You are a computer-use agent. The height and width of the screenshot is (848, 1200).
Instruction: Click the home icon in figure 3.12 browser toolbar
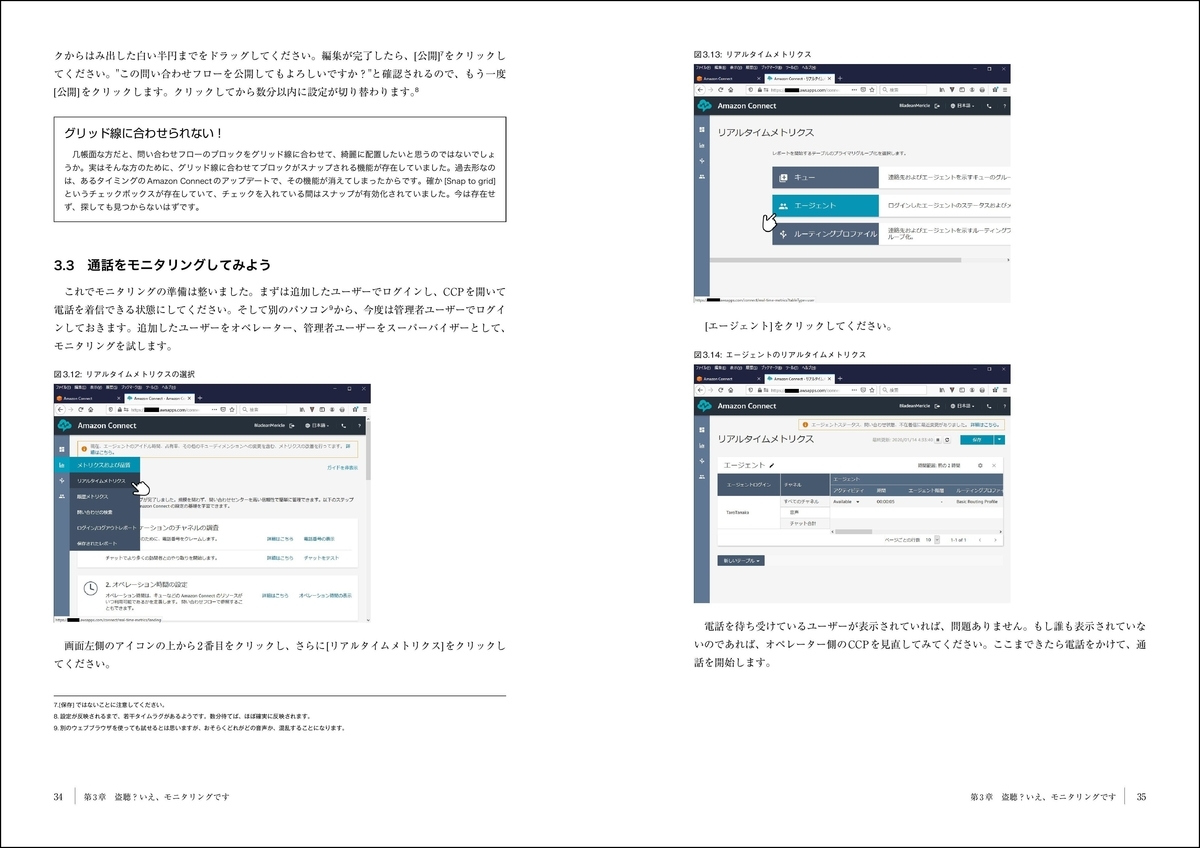pyautogui.click(x=91, y=409)
